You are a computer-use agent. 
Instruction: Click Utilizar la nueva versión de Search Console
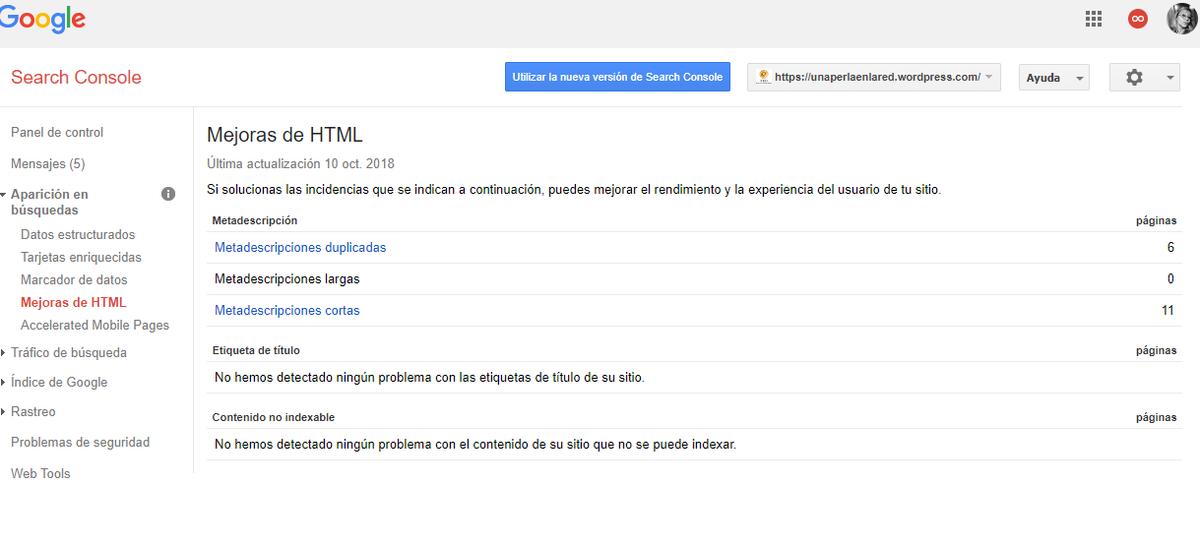[x=617, y=77]
